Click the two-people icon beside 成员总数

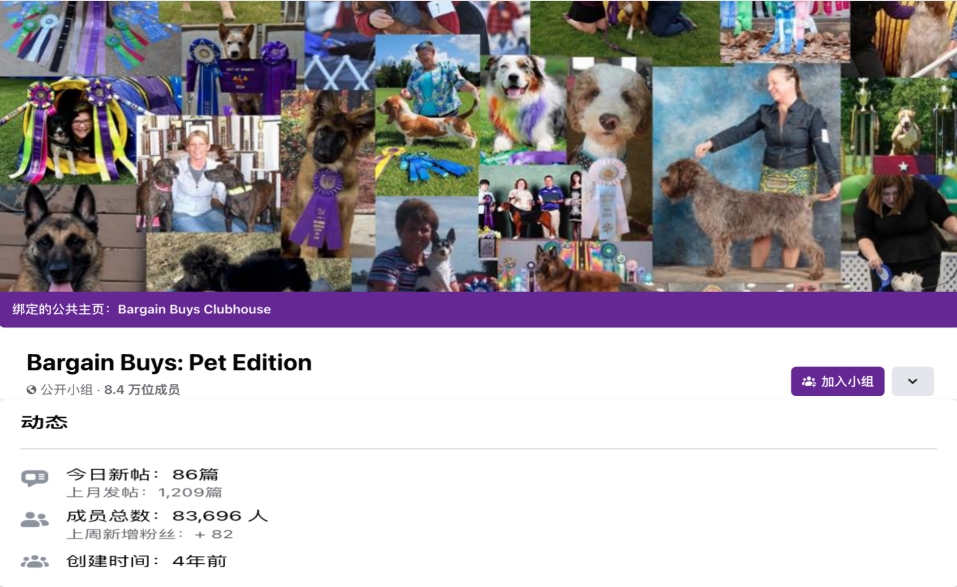tap(34, 519)
